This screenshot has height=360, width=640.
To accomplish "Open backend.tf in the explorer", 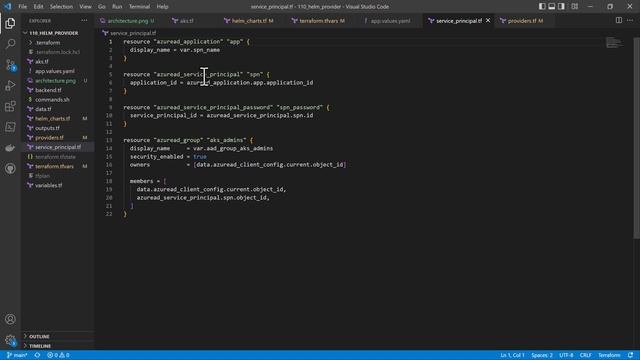I will click(x=48, y=90).
